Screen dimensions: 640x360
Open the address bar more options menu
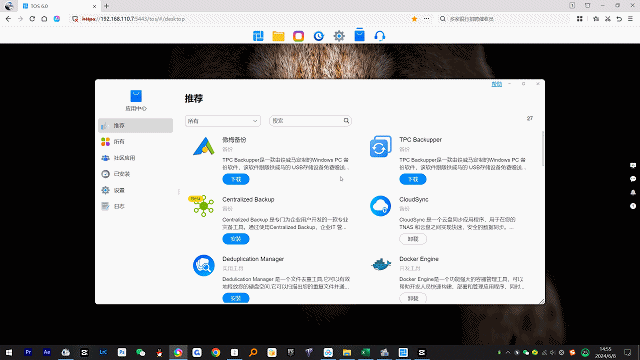(427, 19)
